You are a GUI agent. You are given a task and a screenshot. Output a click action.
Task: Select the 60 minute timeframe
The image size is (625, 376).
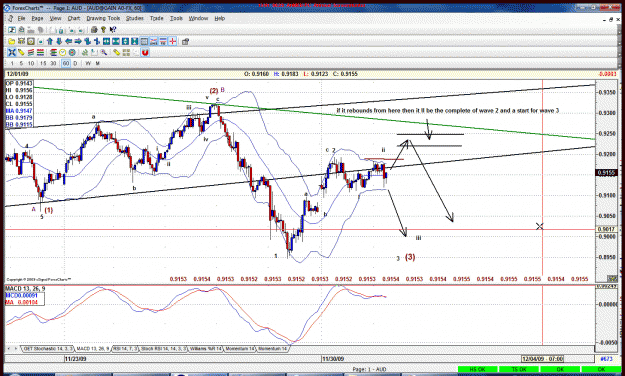pos(66,63)
